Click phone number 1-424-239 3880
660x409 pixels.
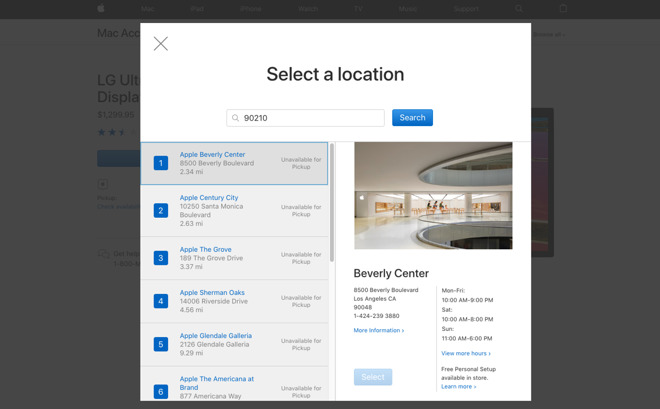[376, 316]
